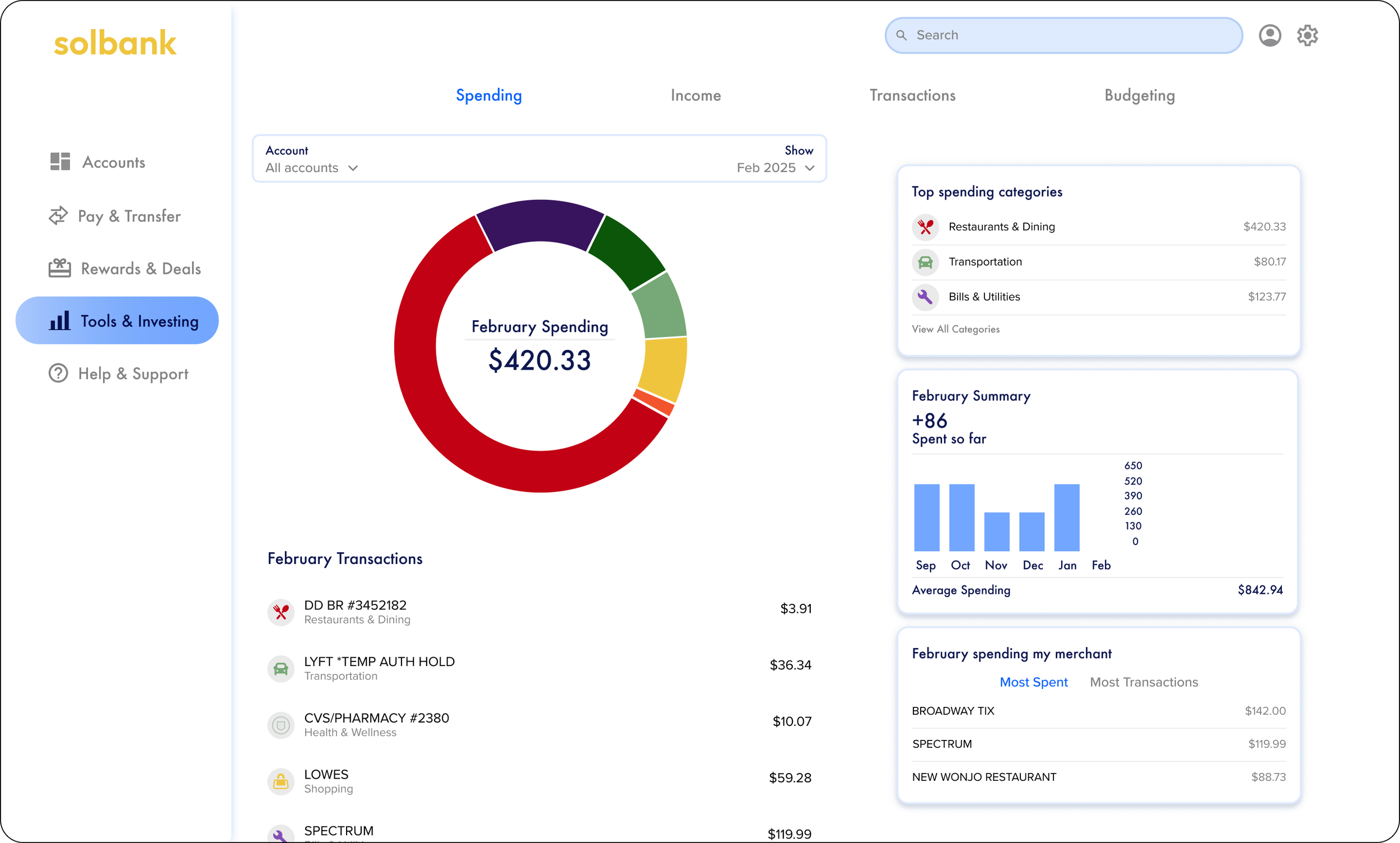The height and width of the screenshot is (843, 1400).
Task: Click the LOWES shopping bag icon
Action: 281,781
